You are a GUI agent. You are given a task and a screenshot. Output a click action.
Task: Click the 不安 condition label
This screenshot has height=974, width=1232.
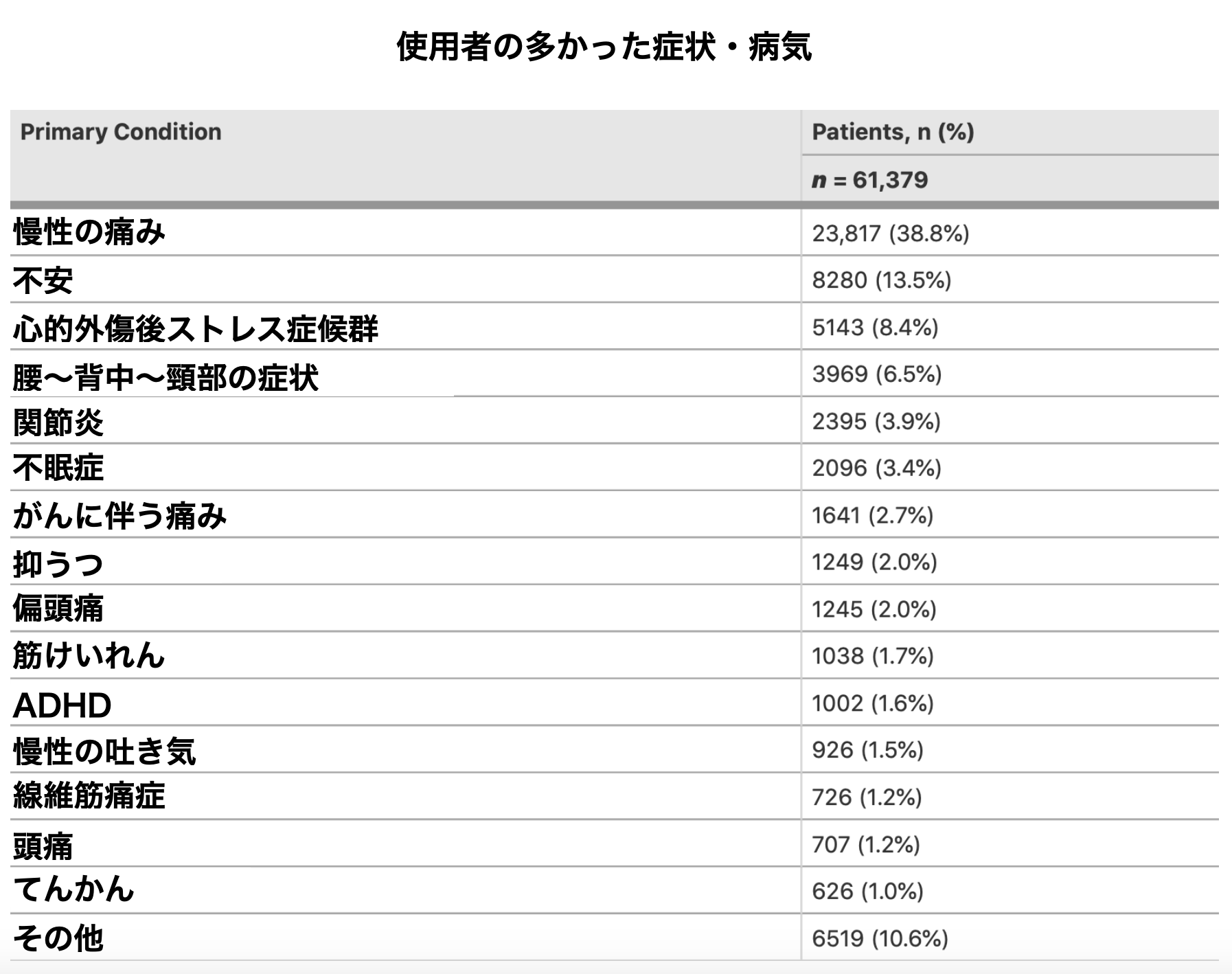point(43,280)
